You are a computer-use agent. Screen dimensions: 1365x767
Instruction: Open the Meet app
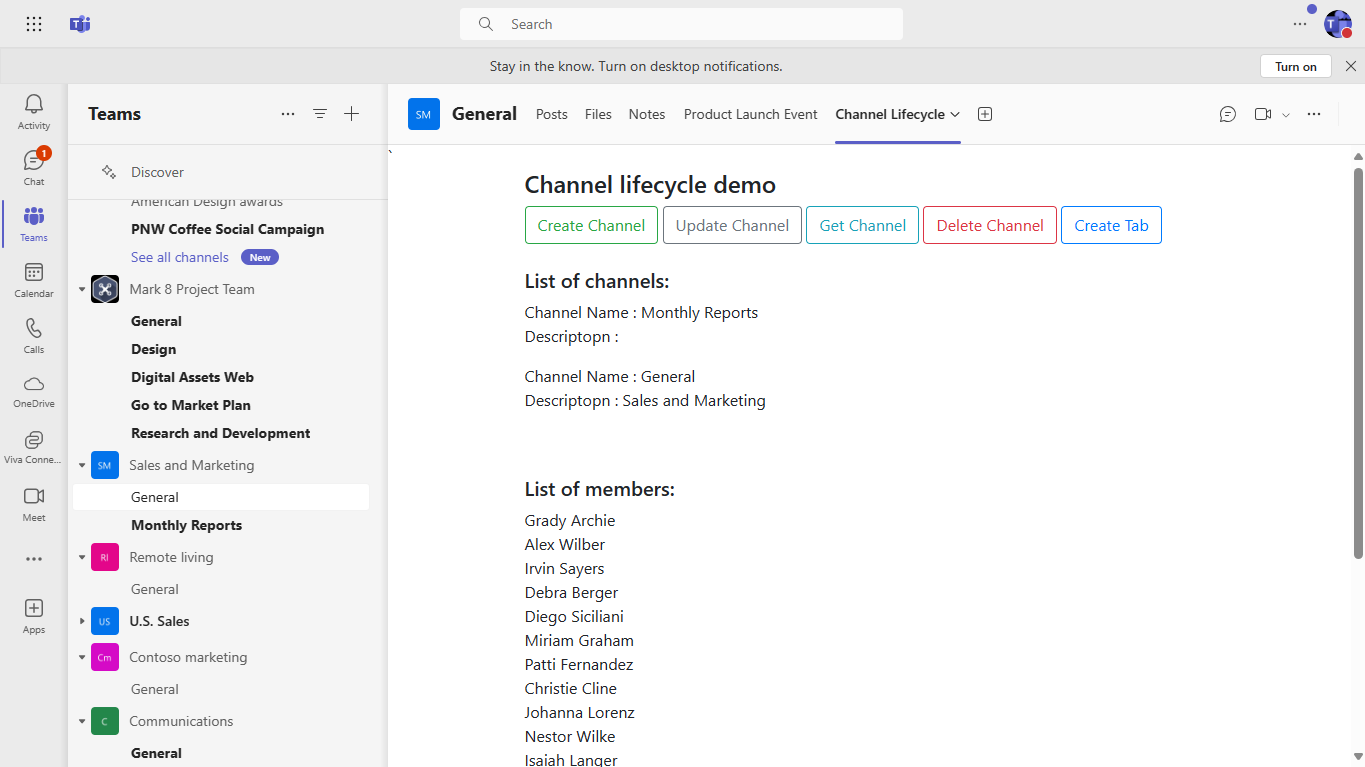(x=34, y=504)
